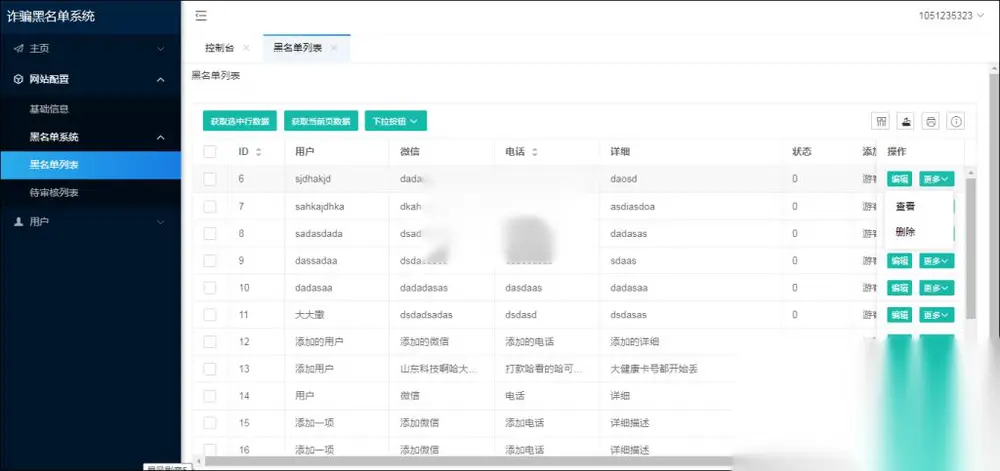Sort by 电话 column arrows
1000x471 pixels.
point(534,152)
